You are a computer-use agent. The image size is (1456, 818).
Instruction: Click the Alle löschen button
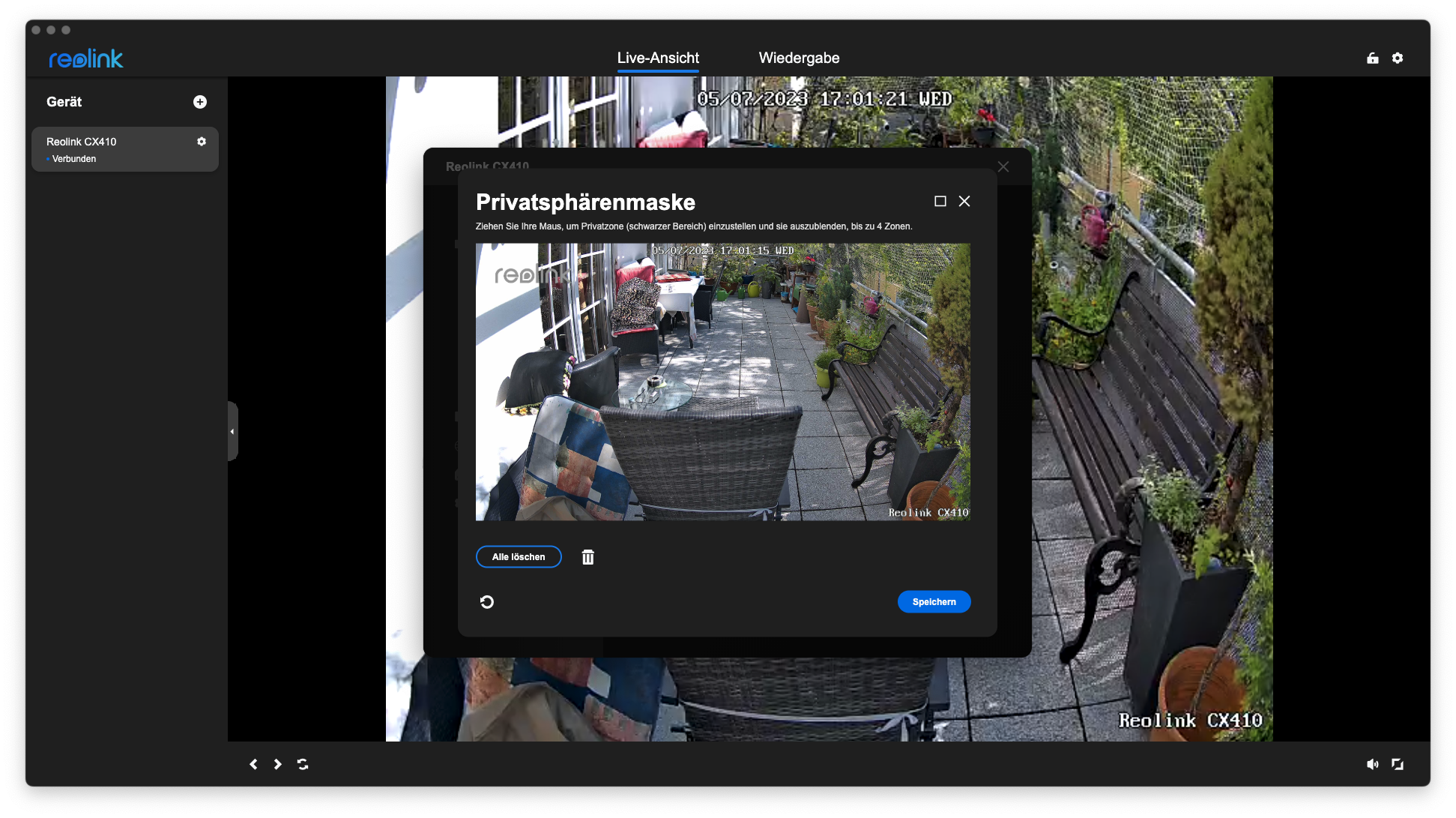click(519, 557)
